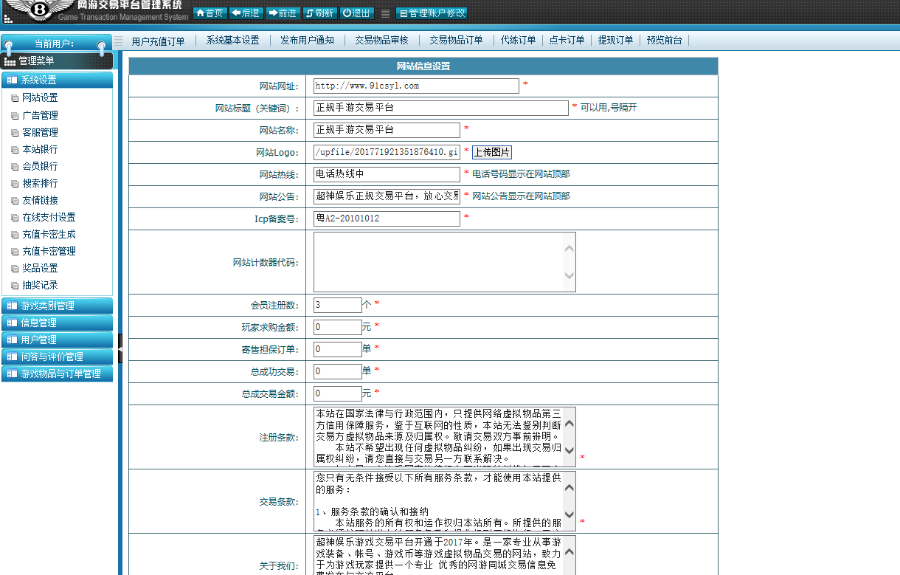Open 广告管理 in the sidebar
The image size is (900, 575).
tap(40, 115)
